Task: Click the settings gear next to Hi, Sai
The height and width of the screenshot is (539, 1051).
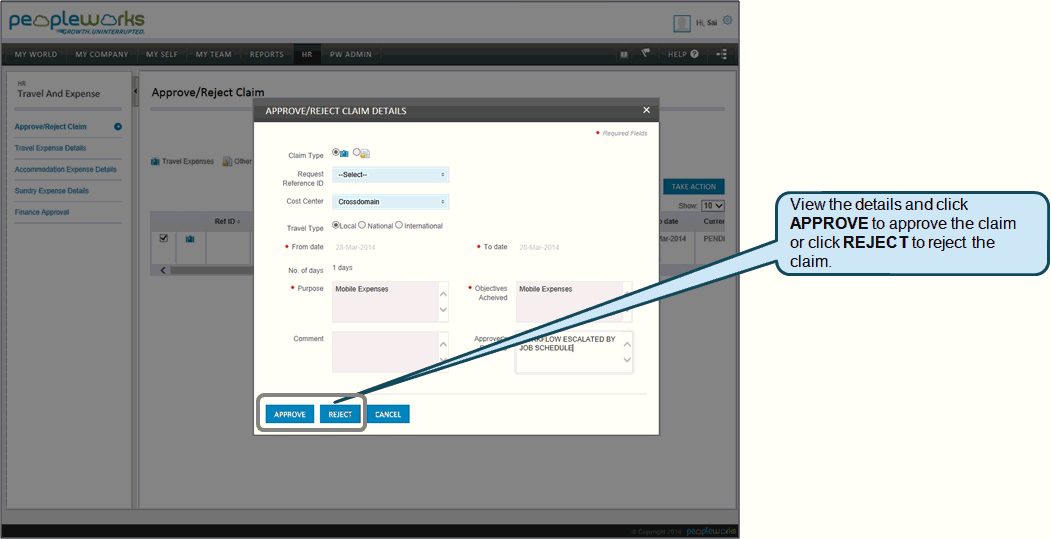Action: (727, 21)
